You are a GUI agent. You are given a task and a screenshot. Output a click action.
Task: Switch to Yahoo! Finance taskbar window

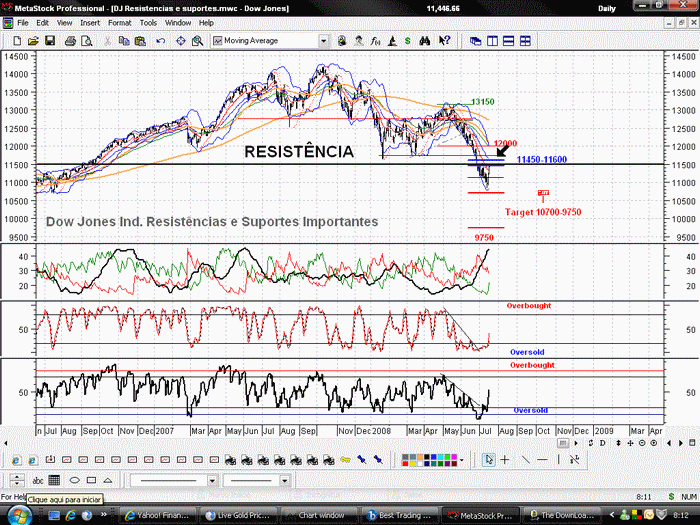pyautogui.click(x=158, y=515)
